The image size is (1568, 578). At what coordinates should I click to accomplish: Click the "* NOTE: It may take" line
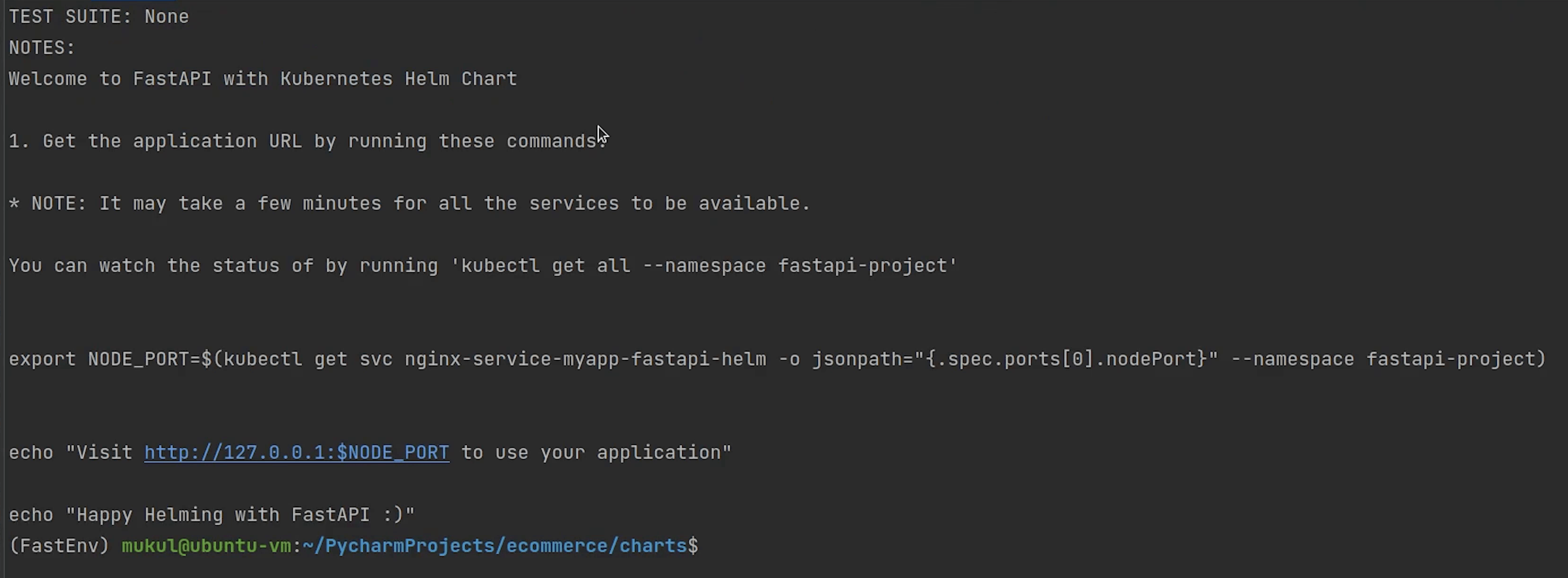point(409,203)
